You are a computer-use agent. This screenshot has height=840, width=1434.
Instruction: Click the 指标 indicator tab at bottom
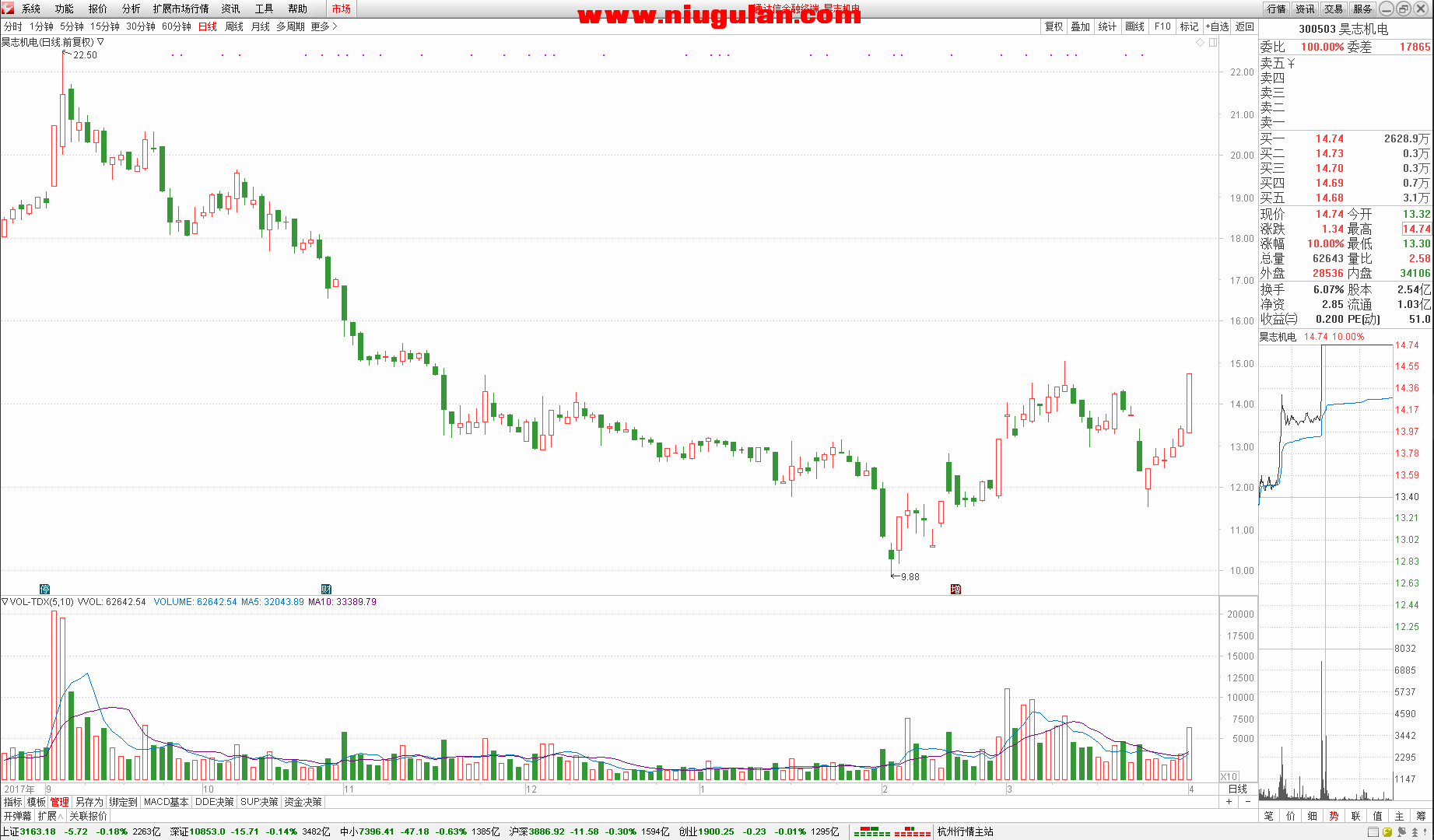point(13,802)
